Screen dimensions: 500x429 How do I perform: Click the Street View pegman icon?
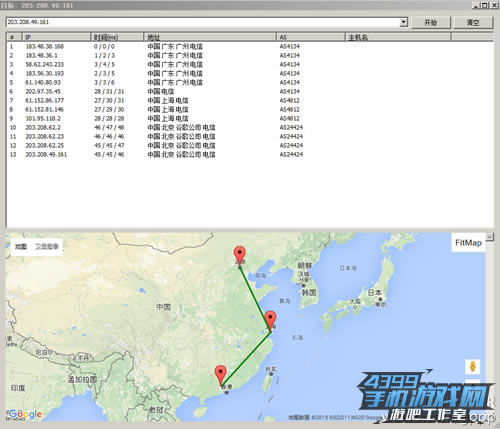(x=473, y=367)
